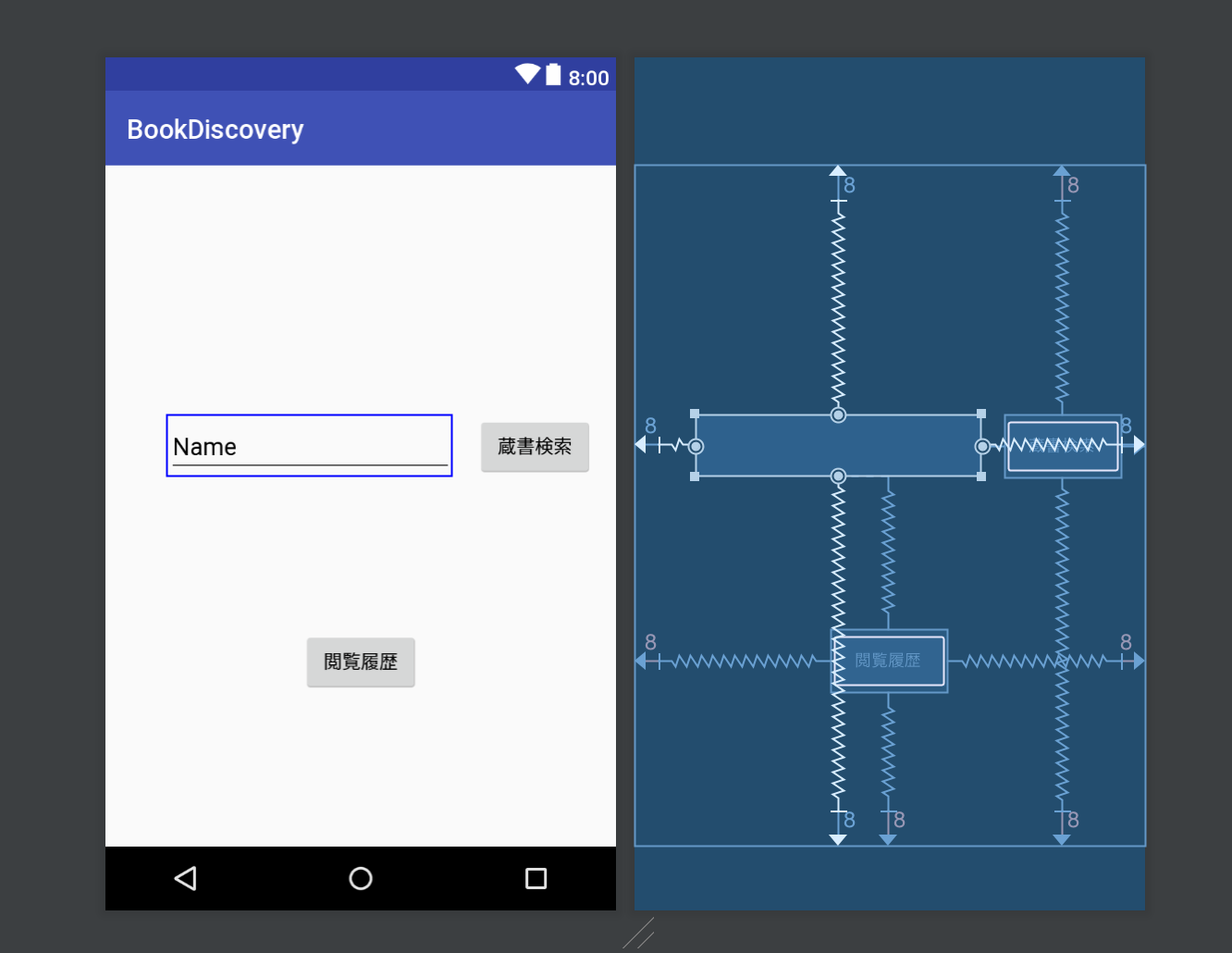Select the EditText widget in blueprint view

click(x=838, y=445)
